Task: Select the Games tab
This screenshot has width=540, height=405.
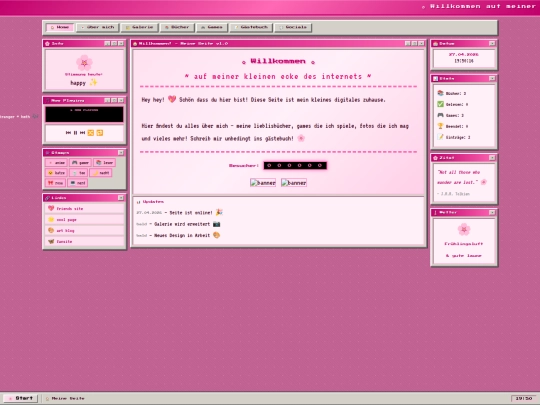Action: coord(212,27)
